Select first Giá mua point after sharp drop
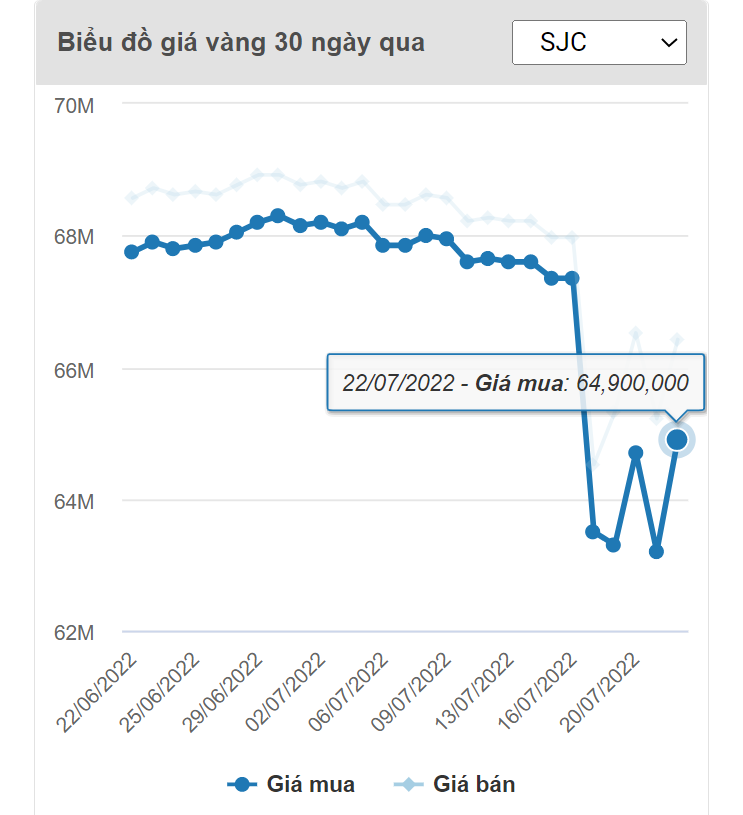This screenshot has height=815, width=743. [x=593, y=531]
